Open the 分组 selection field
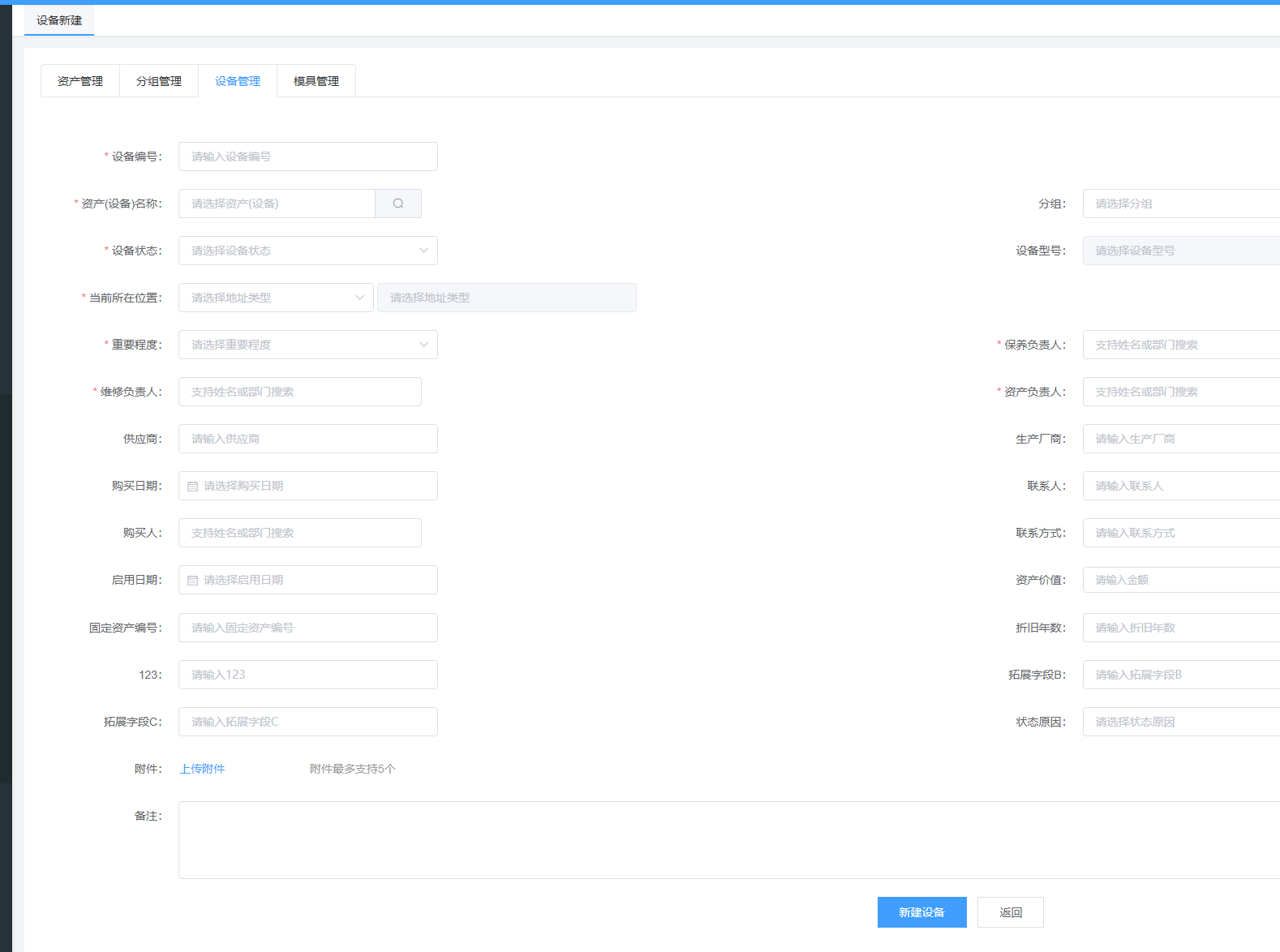Image resolution: width=1280 pixels, height=952 pixels. tap(1180, 204)
